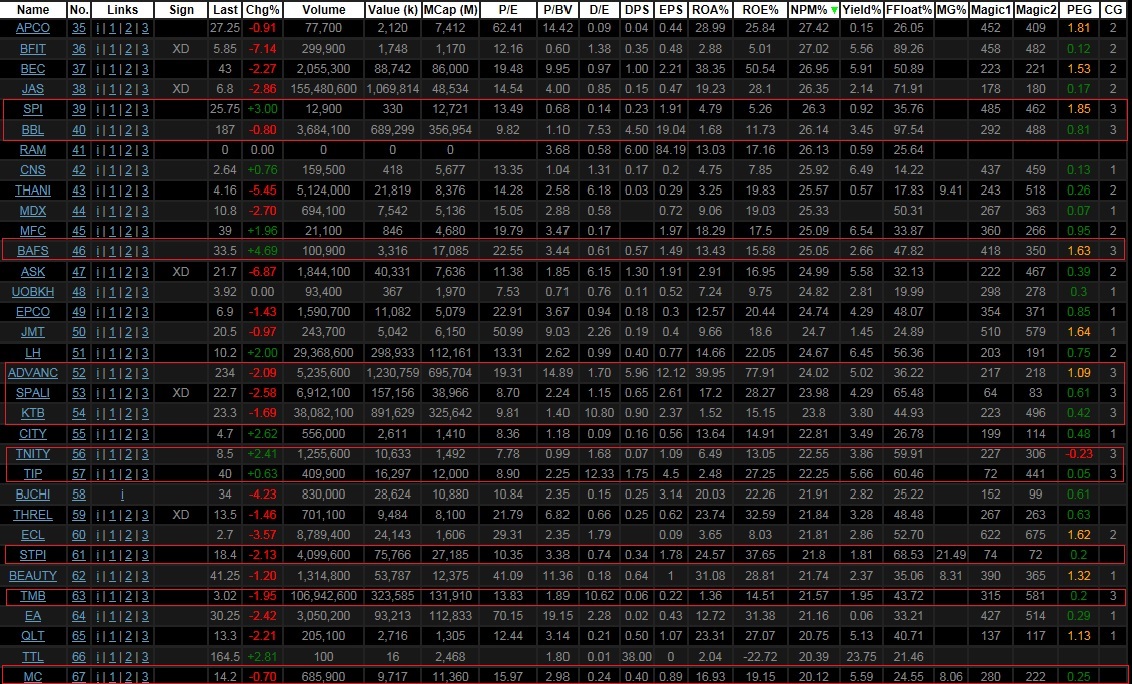Sort the table by the Name column header
Image resolution: width=1132 pixels, height=684 pixels.
point(32,9)
